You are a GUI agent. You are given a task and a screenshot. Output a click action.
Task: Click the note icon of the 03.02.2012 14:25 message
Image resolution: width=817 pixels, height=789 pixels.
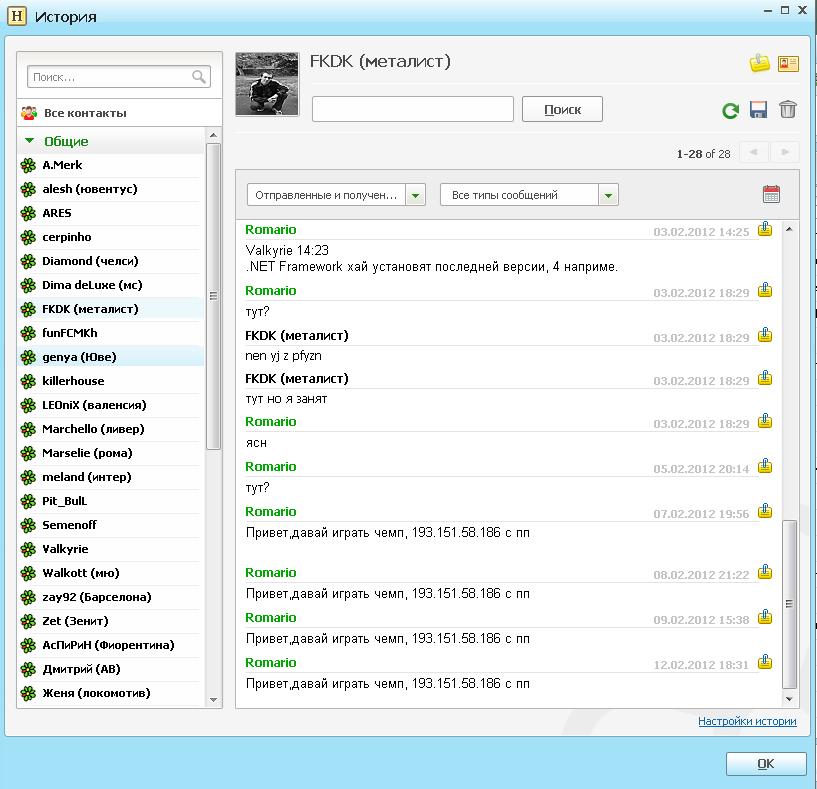[765, 229]
